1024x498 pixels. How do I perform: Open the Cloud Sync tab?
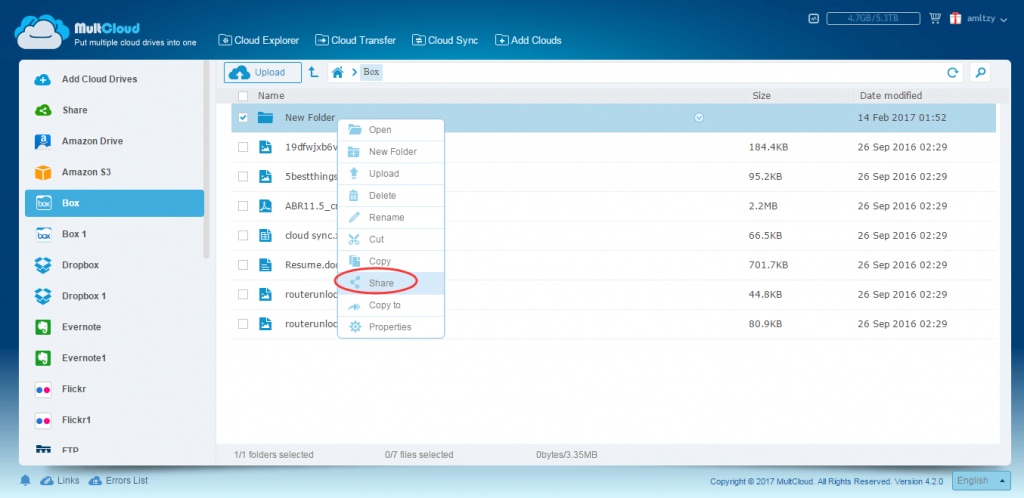(x=445, y=40)
